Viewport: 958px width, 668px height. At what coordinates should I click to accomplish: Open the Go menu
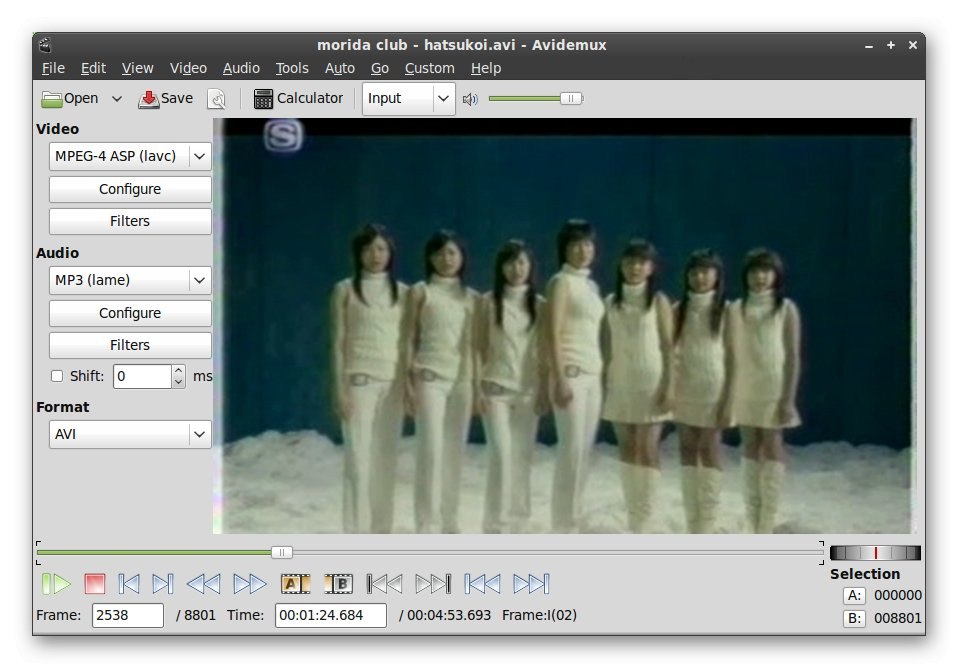pyautogui.click(x=379, y=68)
